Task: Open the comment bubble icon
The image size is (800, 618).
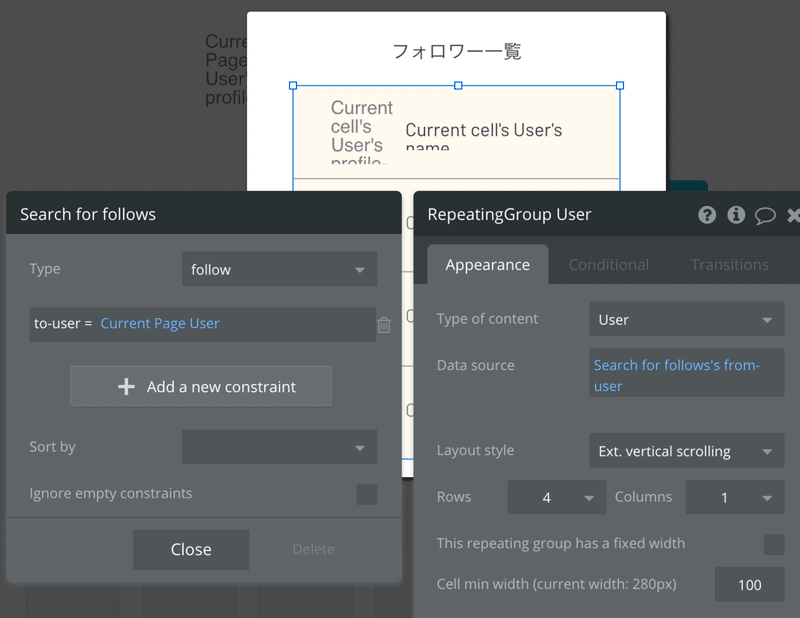Action: point(765,216)
